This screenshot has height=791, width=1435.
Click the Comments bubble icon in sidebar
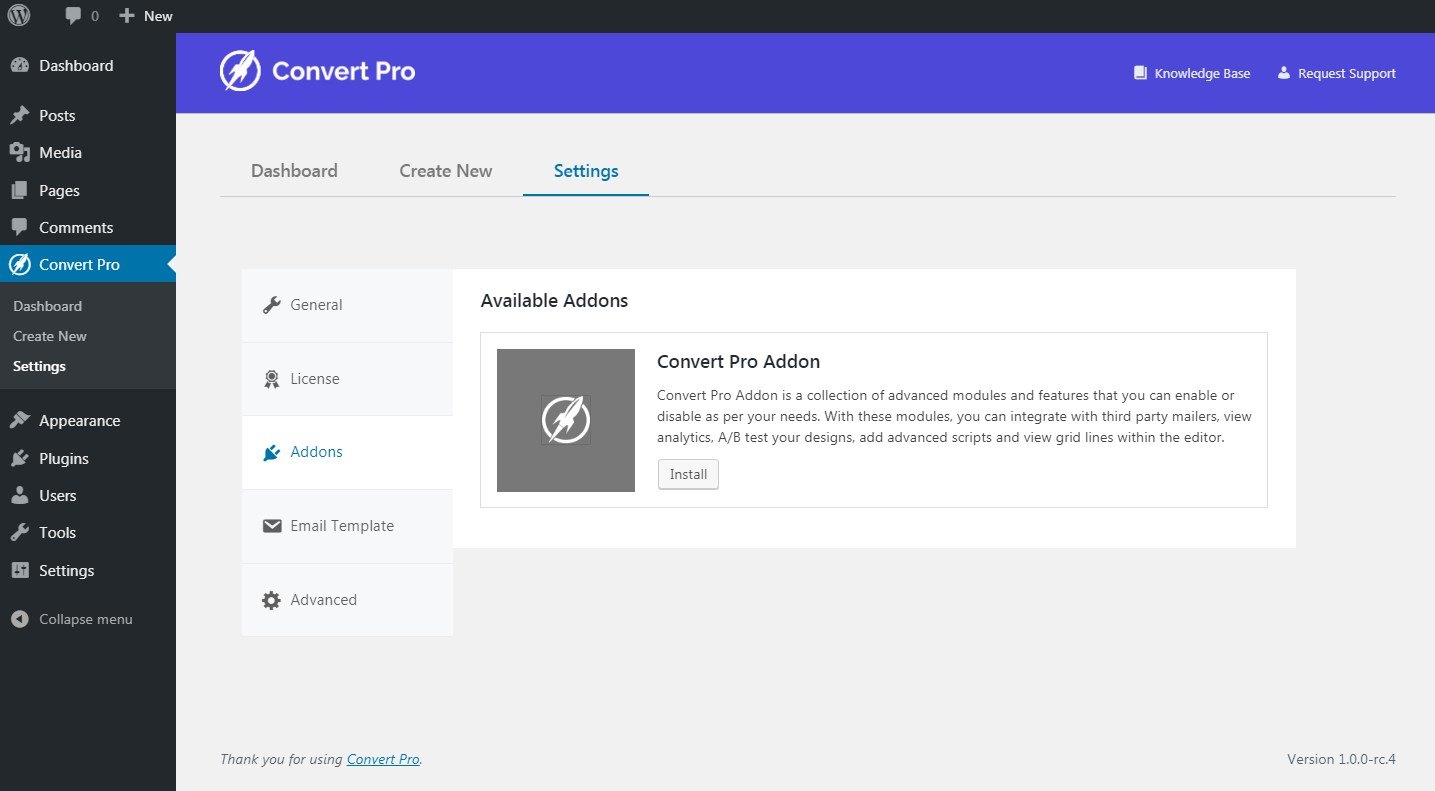19,228
